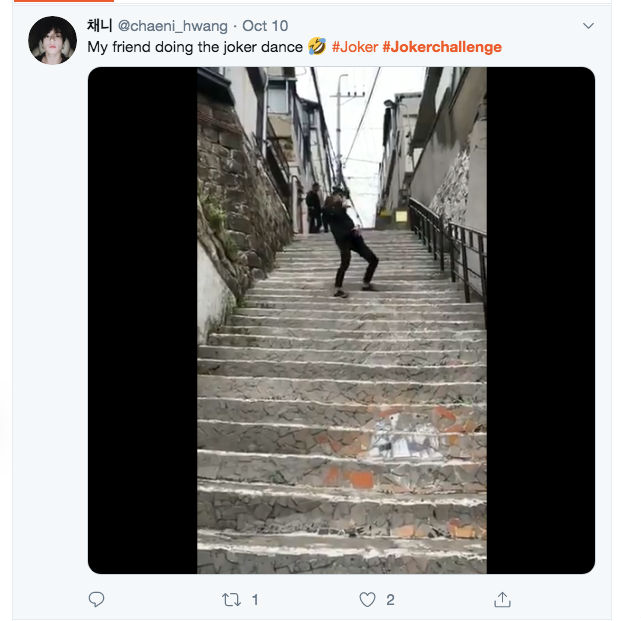This screenshot has width=641, height=621.
Task: Click the retweet count number 1
Action: point(255,599)
